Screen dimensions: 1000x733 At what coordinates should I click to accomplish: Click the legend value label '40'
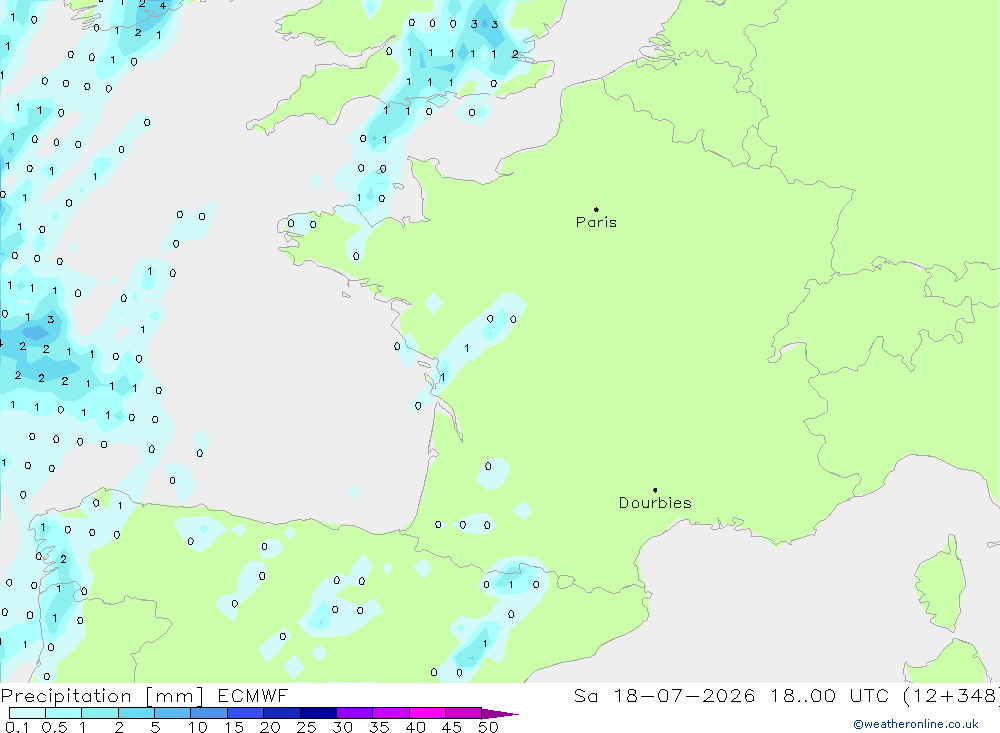tap(416, 727)
